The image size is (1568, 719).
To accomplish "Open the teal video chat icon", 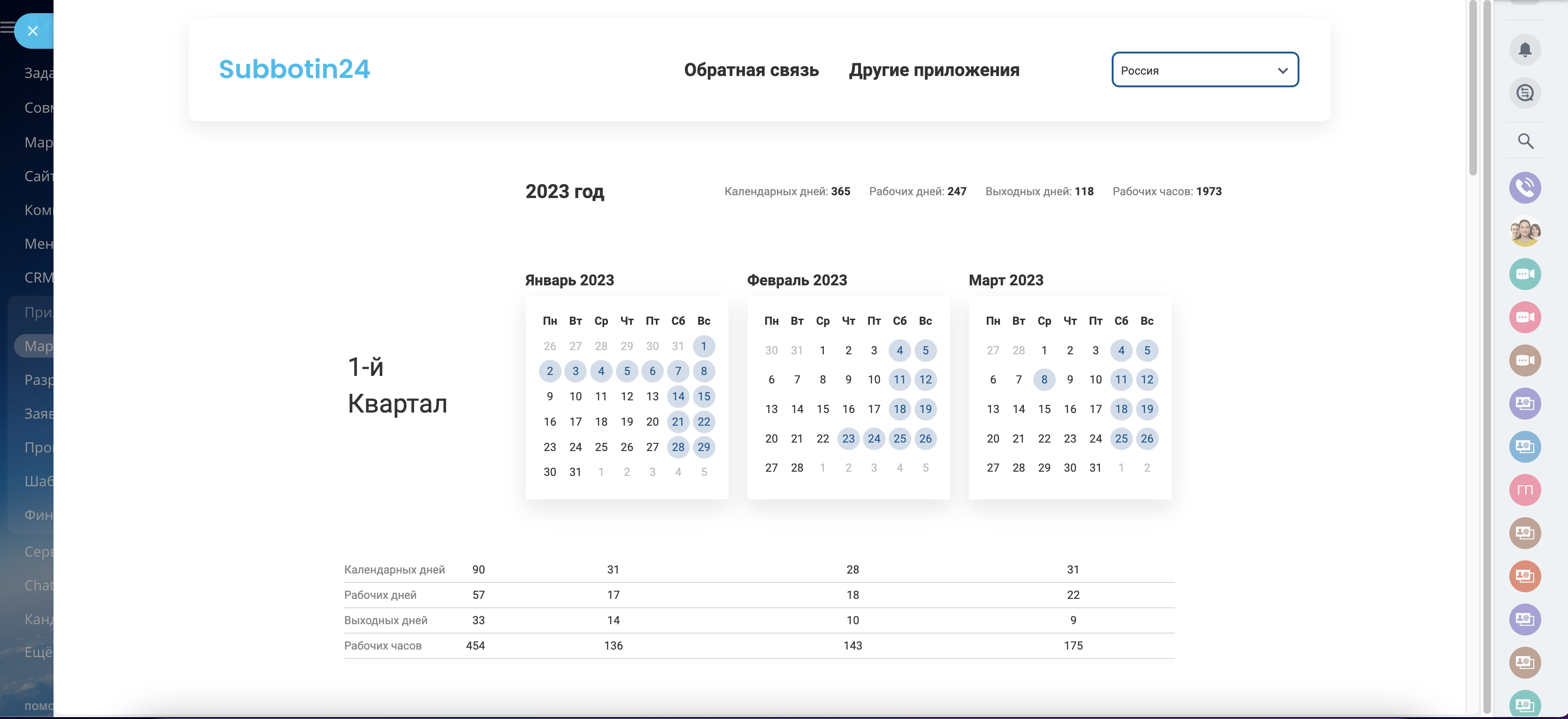I will pyautogui.click(x=1524, y=275).
